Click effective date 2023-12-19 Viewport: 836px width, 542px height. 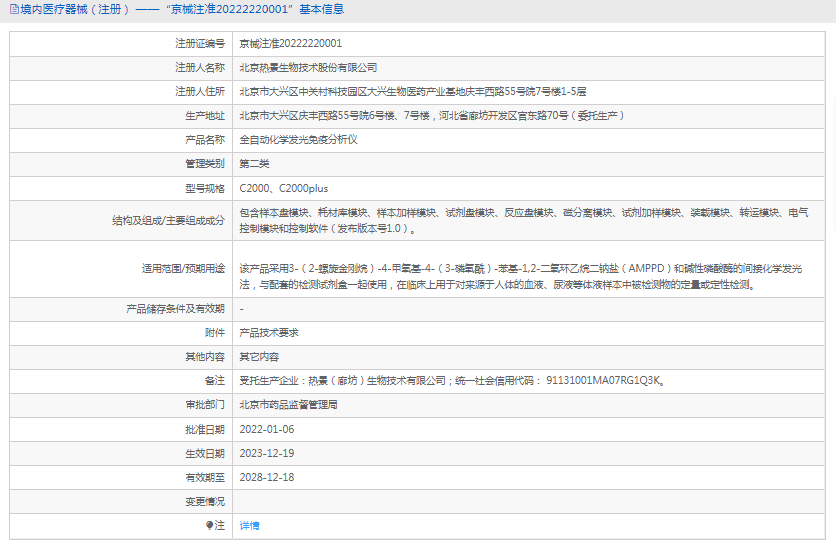[267, 453]
